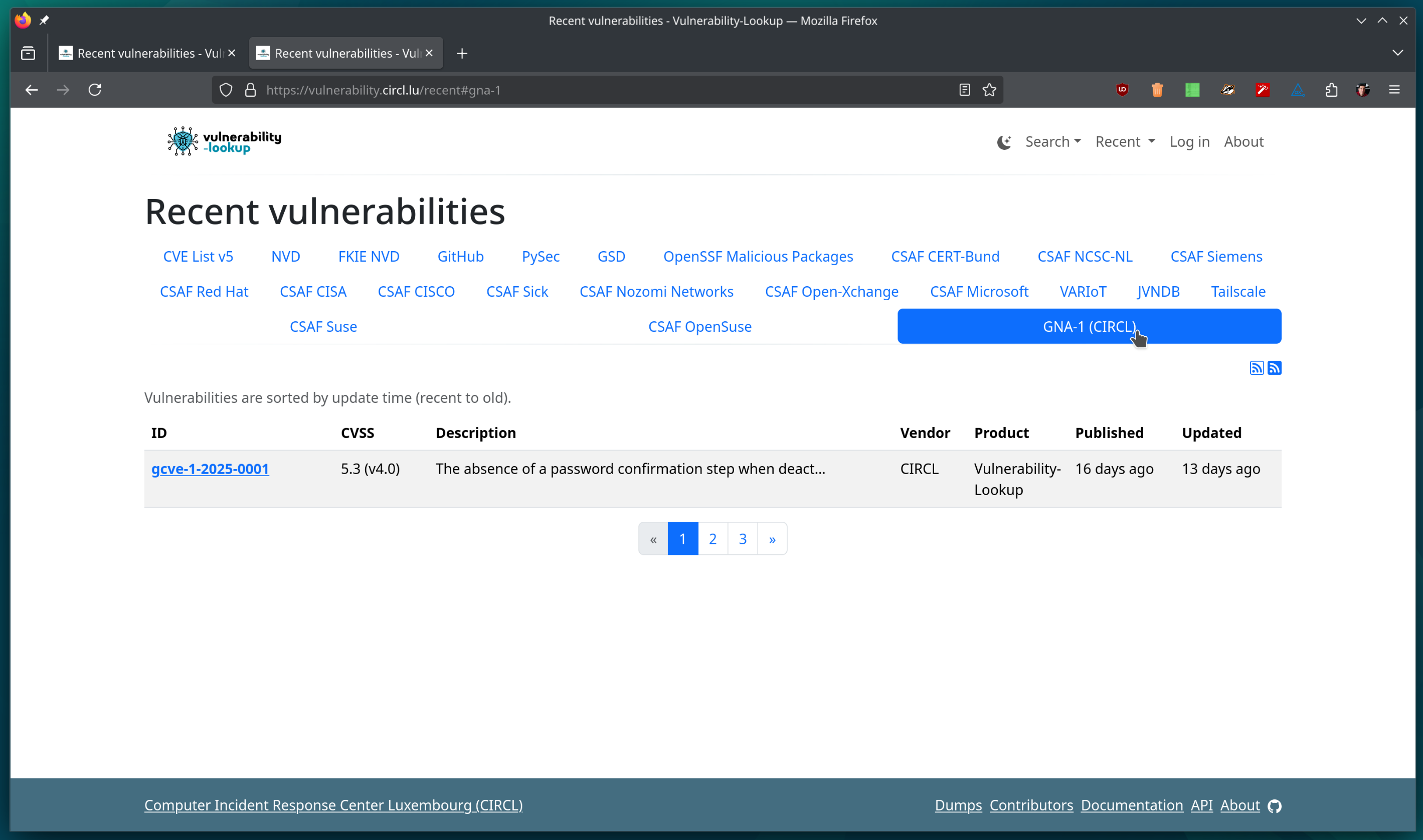This screenshot has width=1423, height=840.
Task: Select the CSAF Red Hat source
Action: [204, 291]
